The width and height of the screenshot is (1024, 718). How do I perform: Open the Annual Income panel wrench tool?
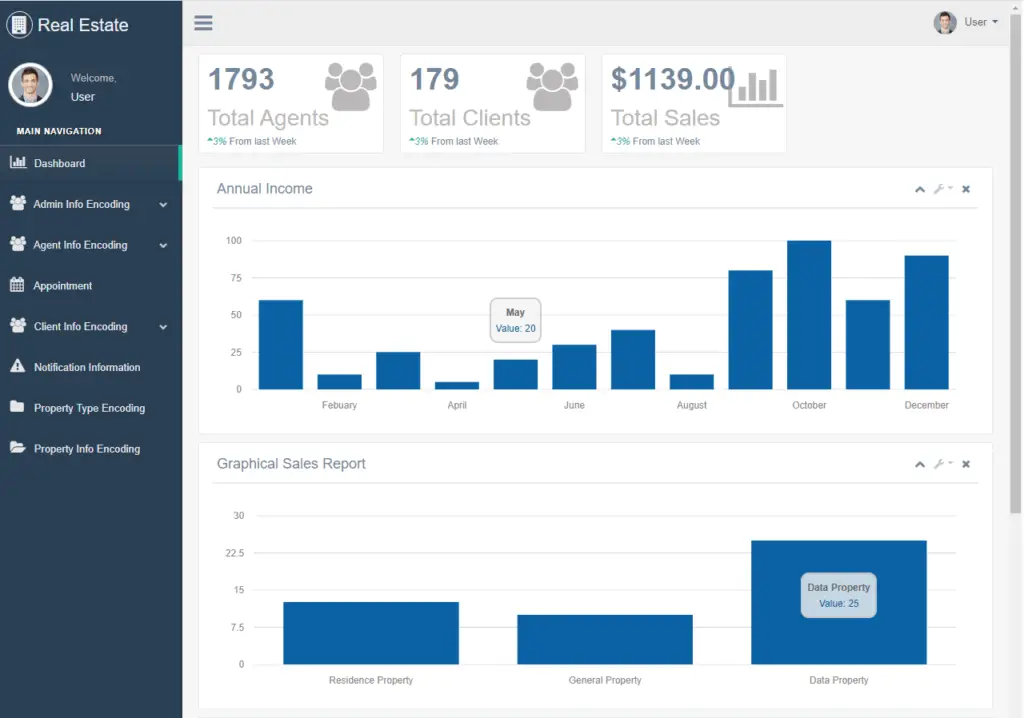coord(941,188)
